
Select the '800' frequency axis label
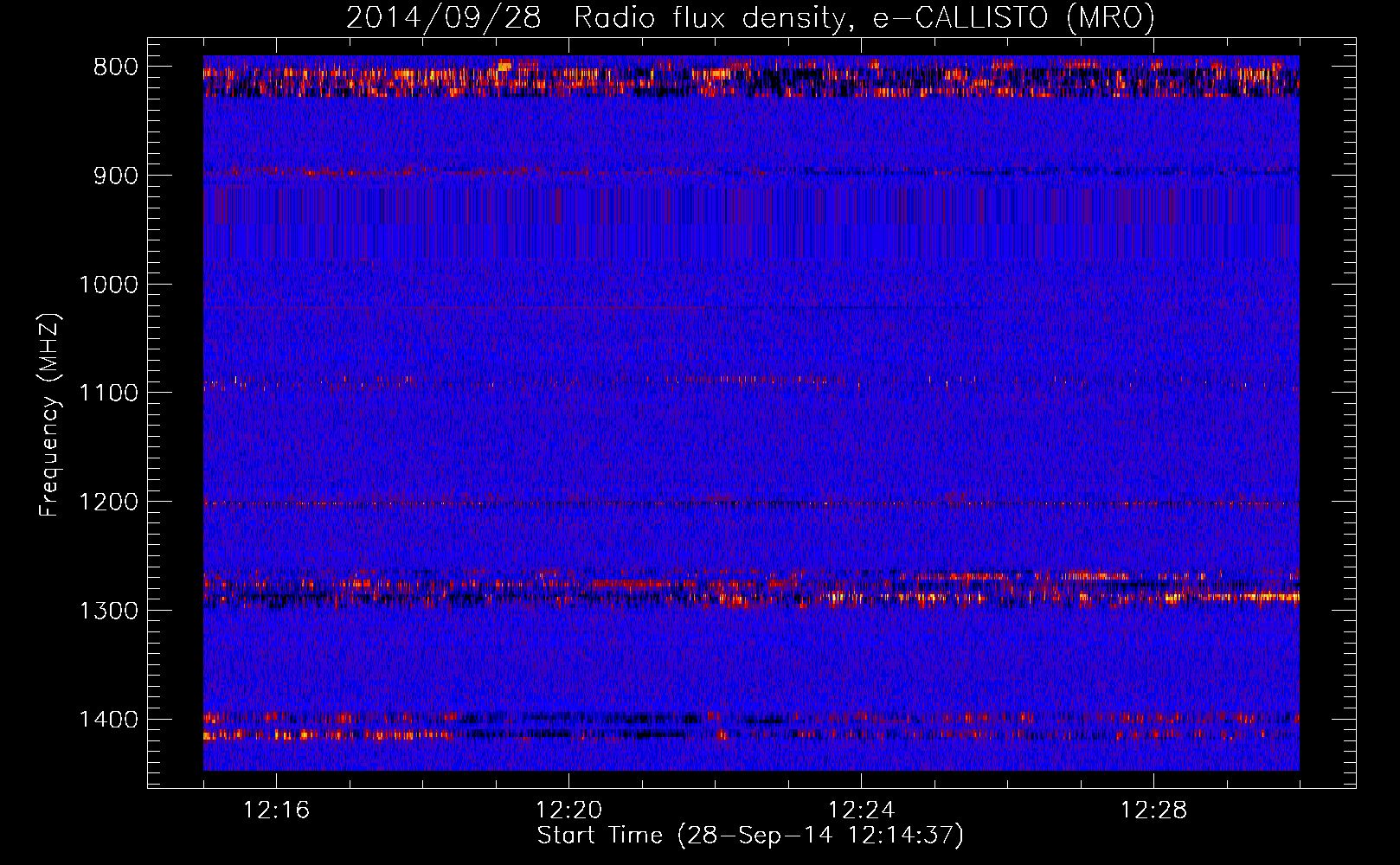[x=116, y=67]
